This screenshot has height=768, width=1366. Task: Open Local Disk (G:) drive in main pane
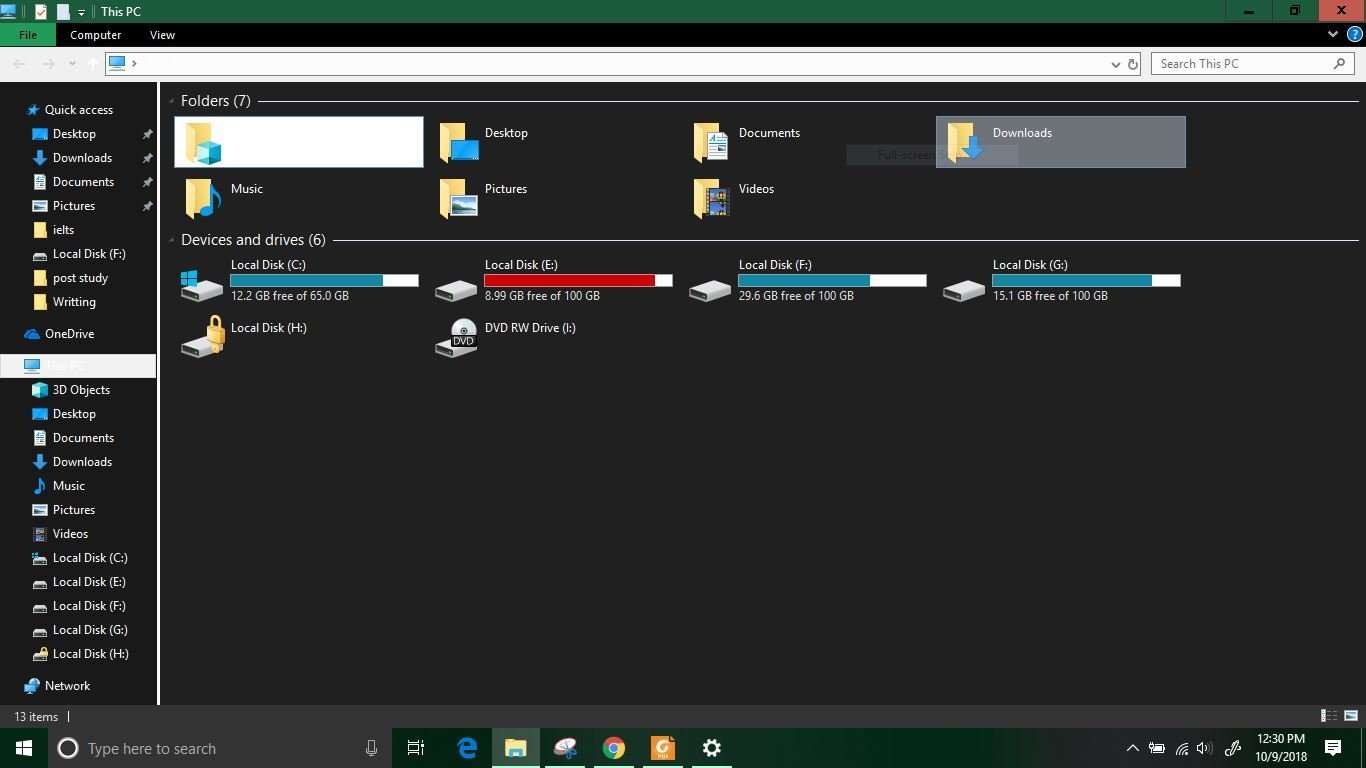click(1060, 280)
